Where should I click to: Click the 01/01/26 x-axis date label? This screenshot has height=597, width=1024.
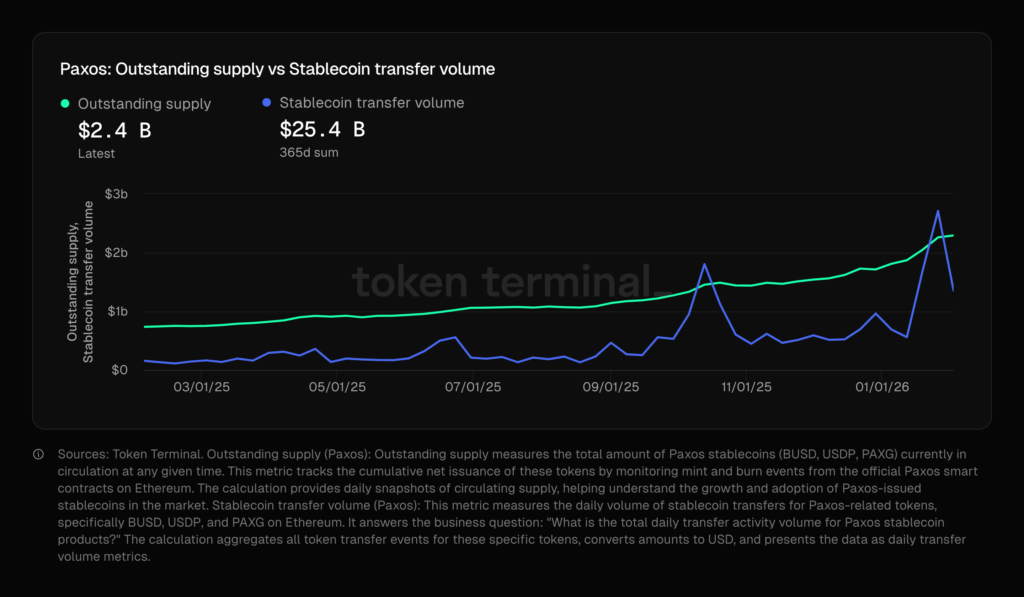[x=881, y=387]
